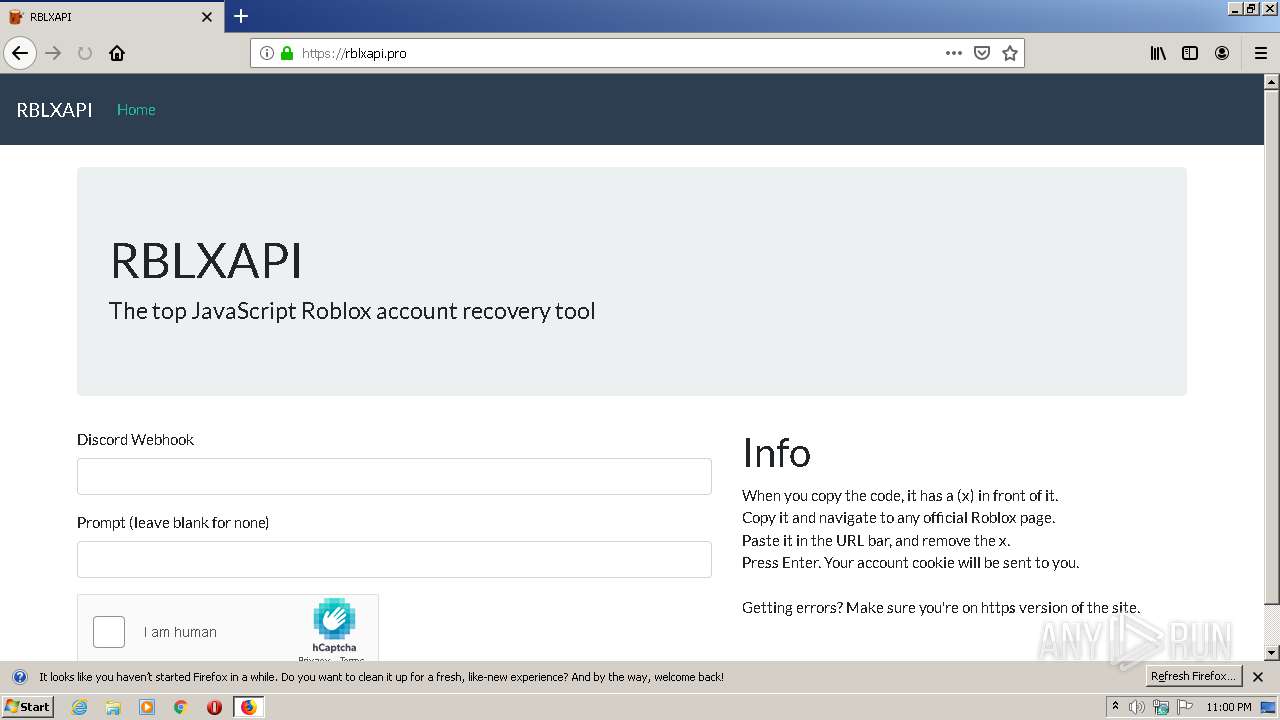The height and width of the screenshot is (720, 1280).
Task: Click the Info heading
Action: tap(776, 453)
